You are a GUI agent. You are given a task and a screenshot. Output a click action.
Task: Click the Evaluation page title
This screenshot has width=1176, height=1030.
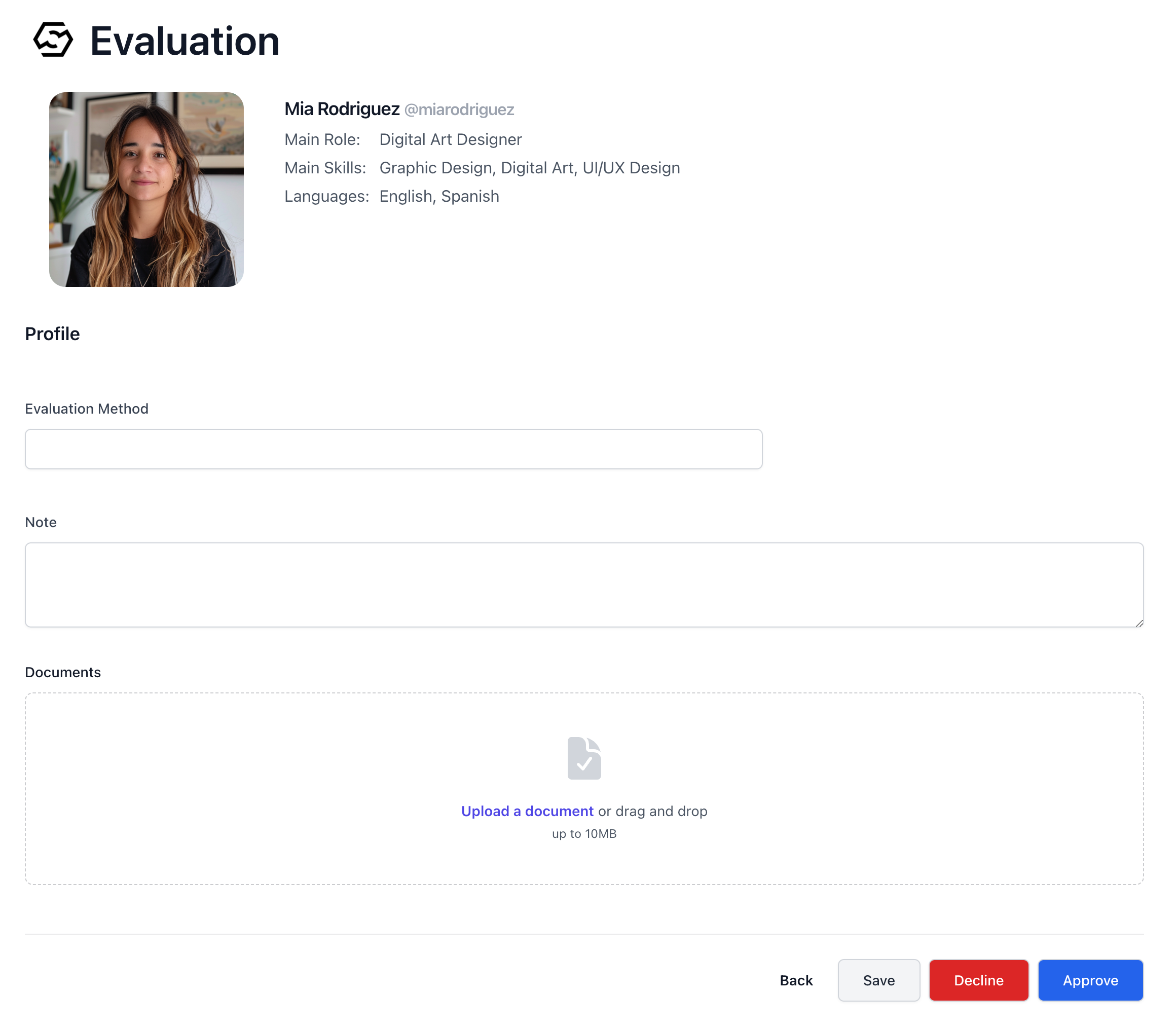point(185,42)
